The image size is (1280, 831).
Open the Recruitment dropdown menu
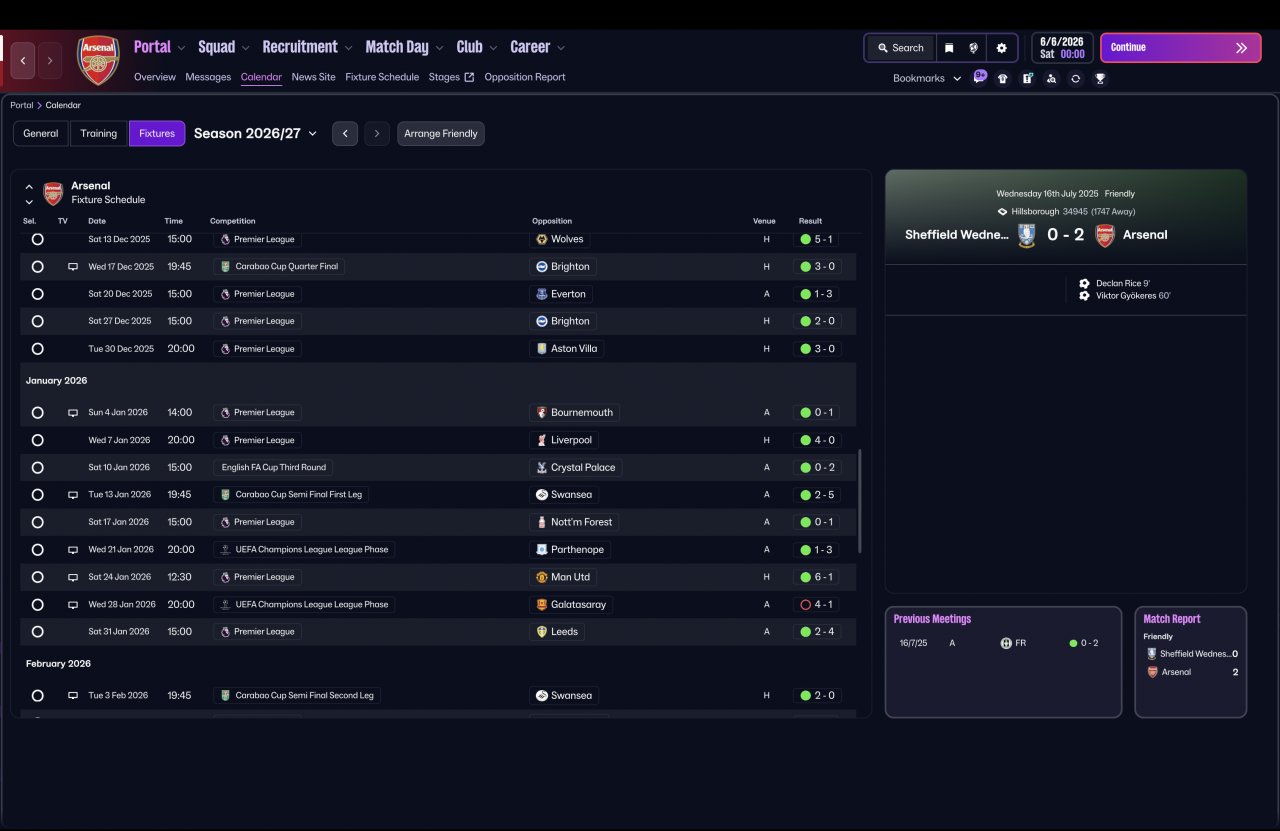point(308,47)
